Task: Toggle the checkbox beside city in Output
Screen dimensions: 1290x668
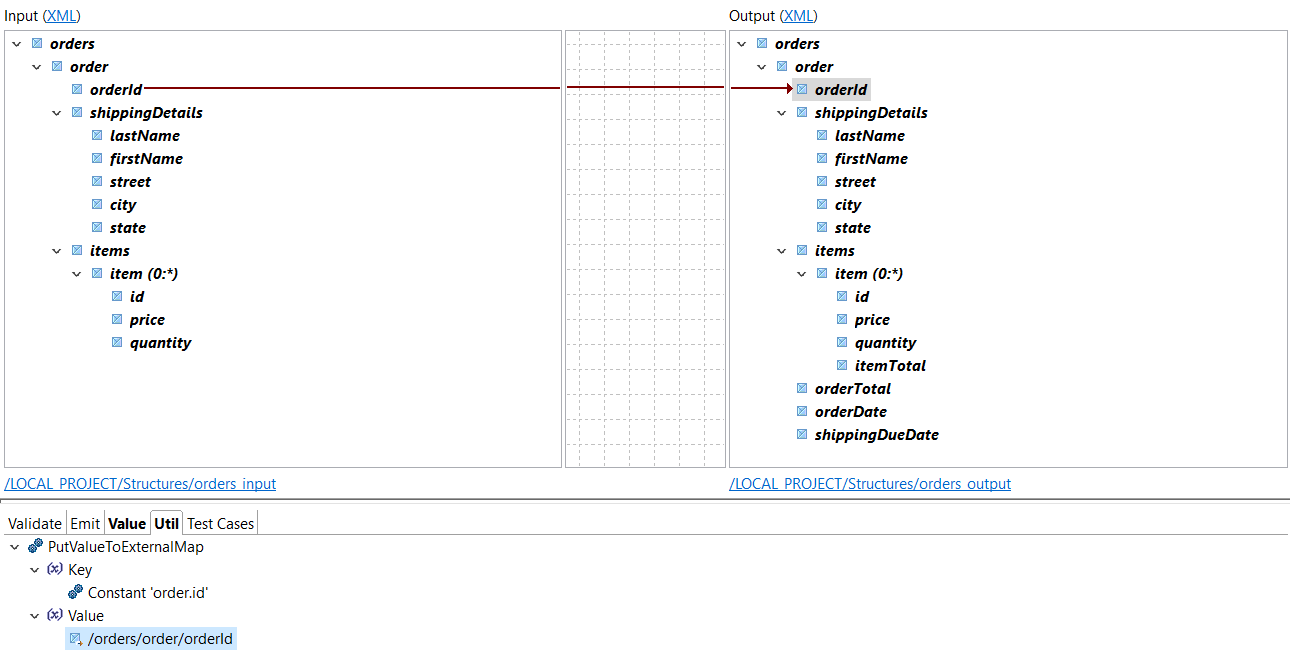Action: tap(822, 204)
